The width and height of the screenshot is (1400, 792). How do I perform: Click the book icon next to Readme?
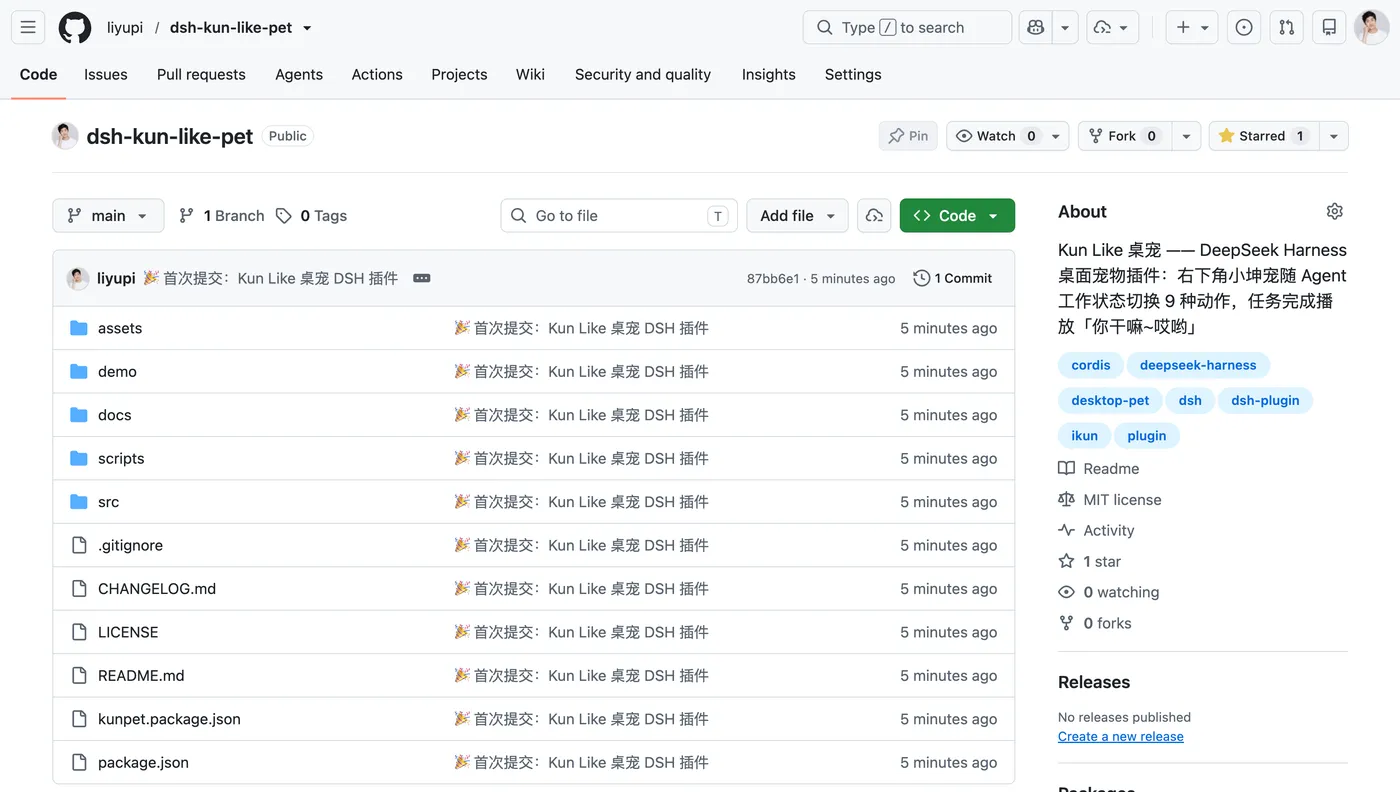(1067, 469)
